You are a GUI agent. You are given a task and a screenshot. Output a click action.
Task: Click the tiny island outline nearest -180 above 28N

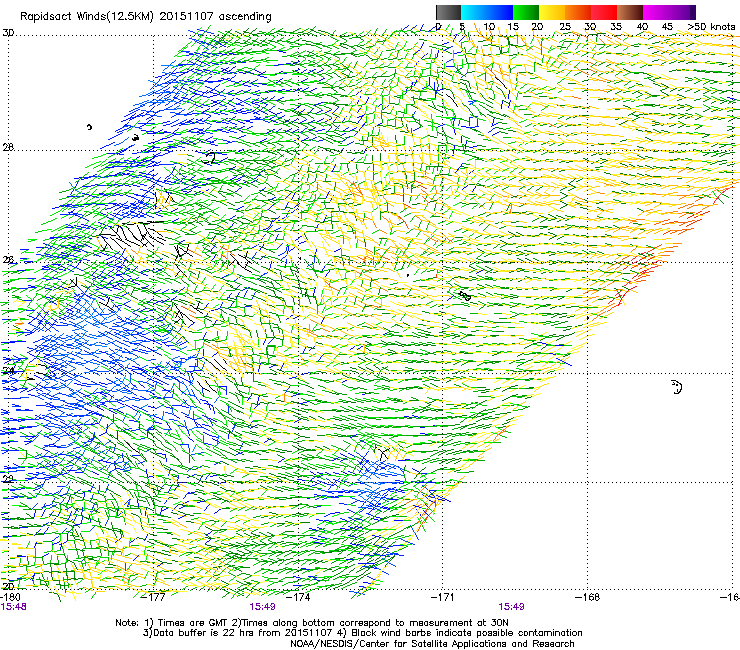[x=89, y=127]
